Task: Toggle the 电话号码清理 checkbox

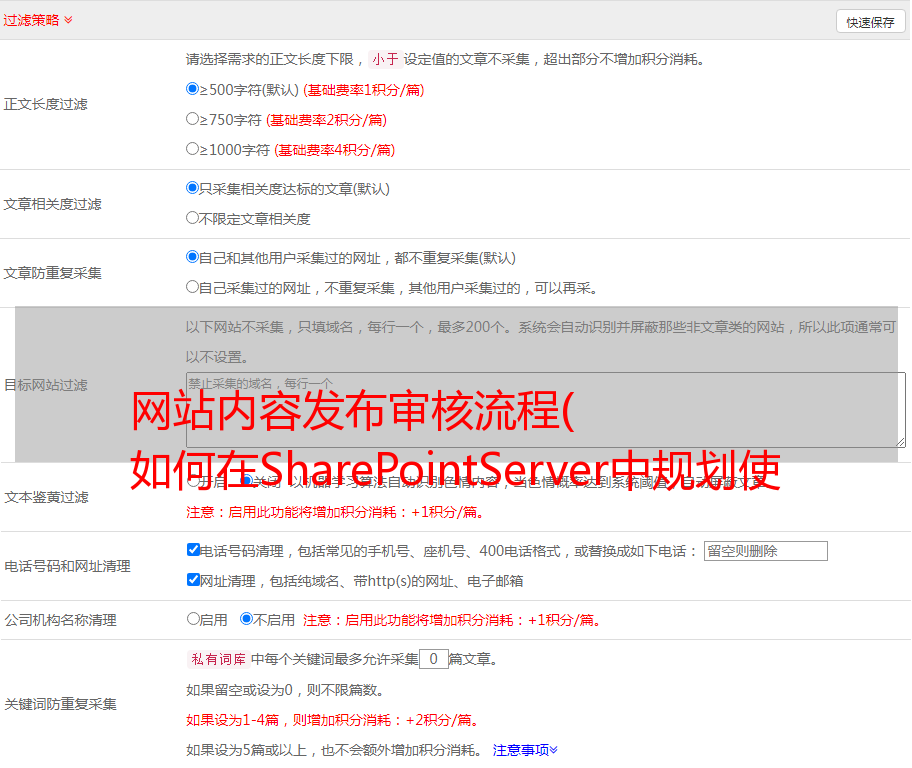Action: pyautogui.click(x=194, y=550)
